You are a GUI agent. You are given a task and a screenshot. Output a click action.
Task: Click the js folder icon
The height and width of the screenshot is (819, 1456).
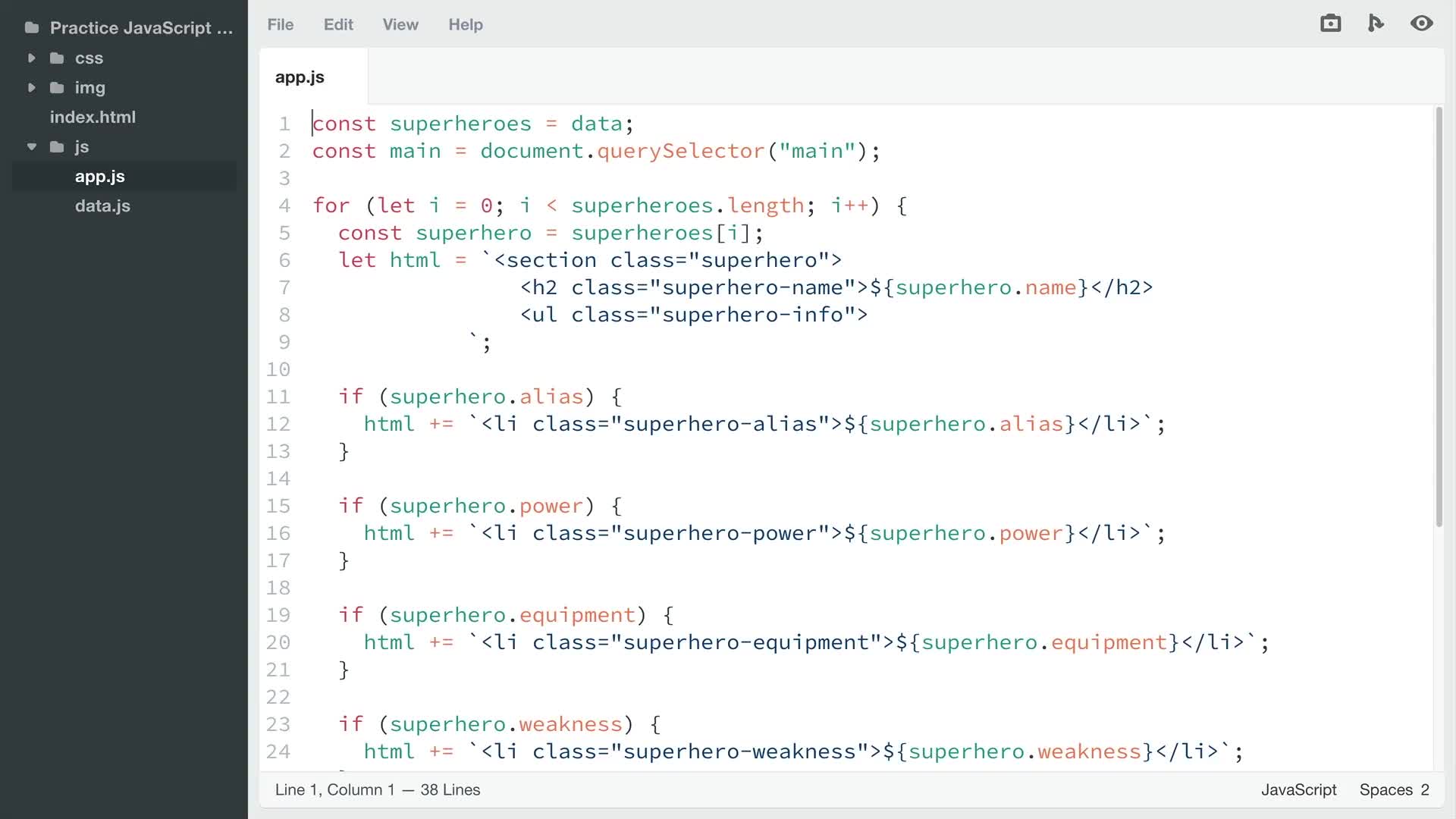coord(58,146)
